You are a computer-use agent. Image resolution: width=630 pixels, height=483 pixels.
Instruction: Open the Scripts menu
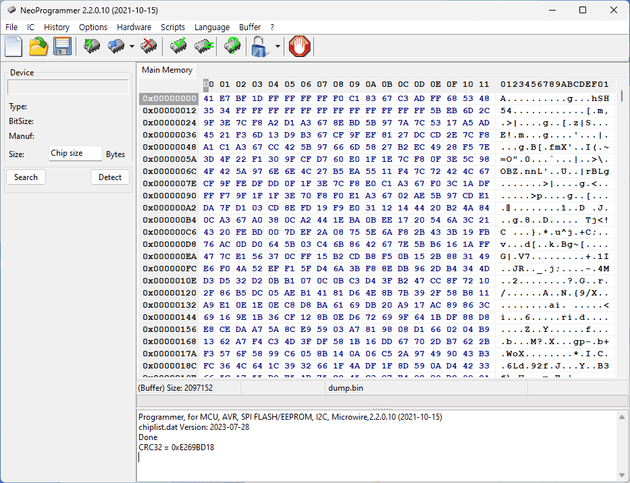172,27
